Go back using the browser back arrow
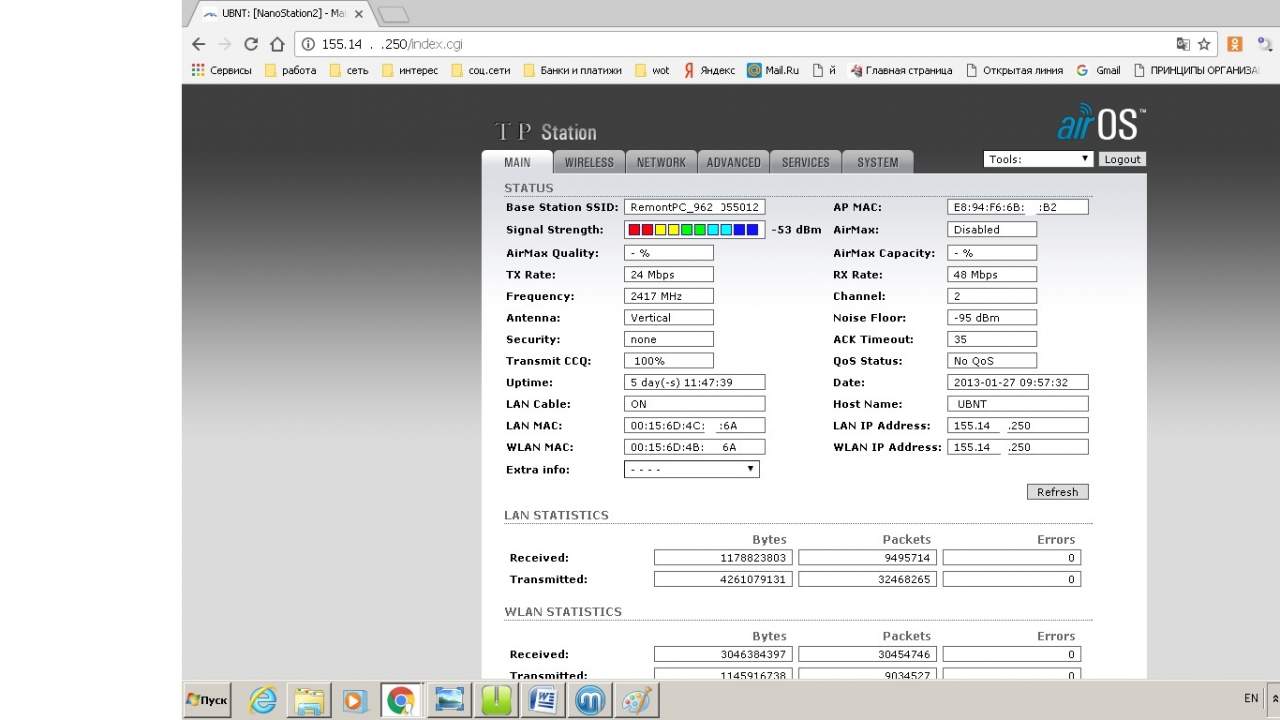The image size is (1280, 720). coord(198,44)
